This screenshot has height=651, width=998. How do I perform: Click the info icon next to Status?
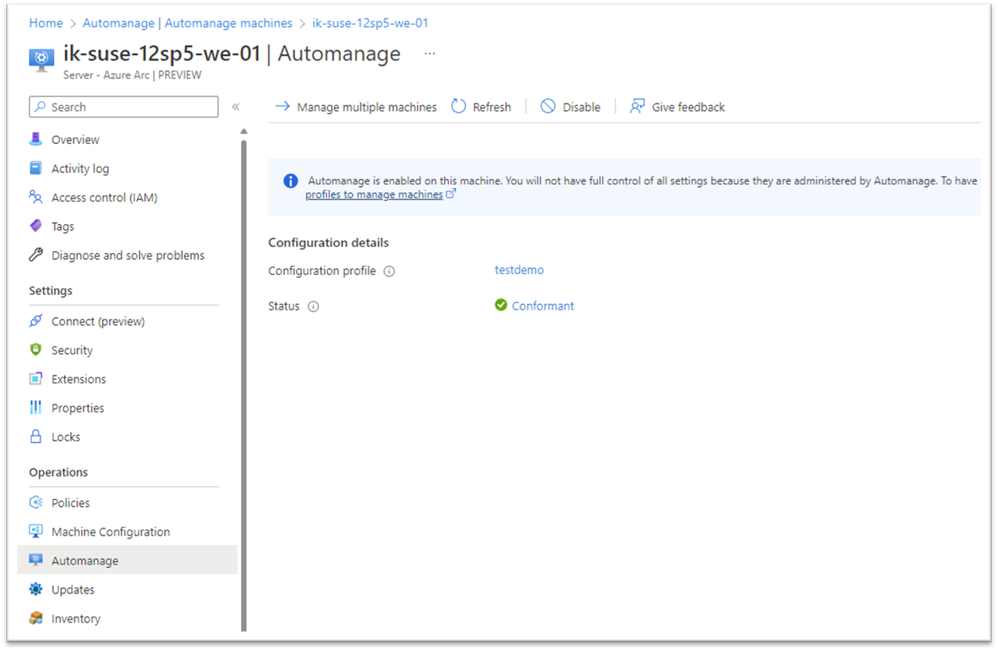pos(313,306)
